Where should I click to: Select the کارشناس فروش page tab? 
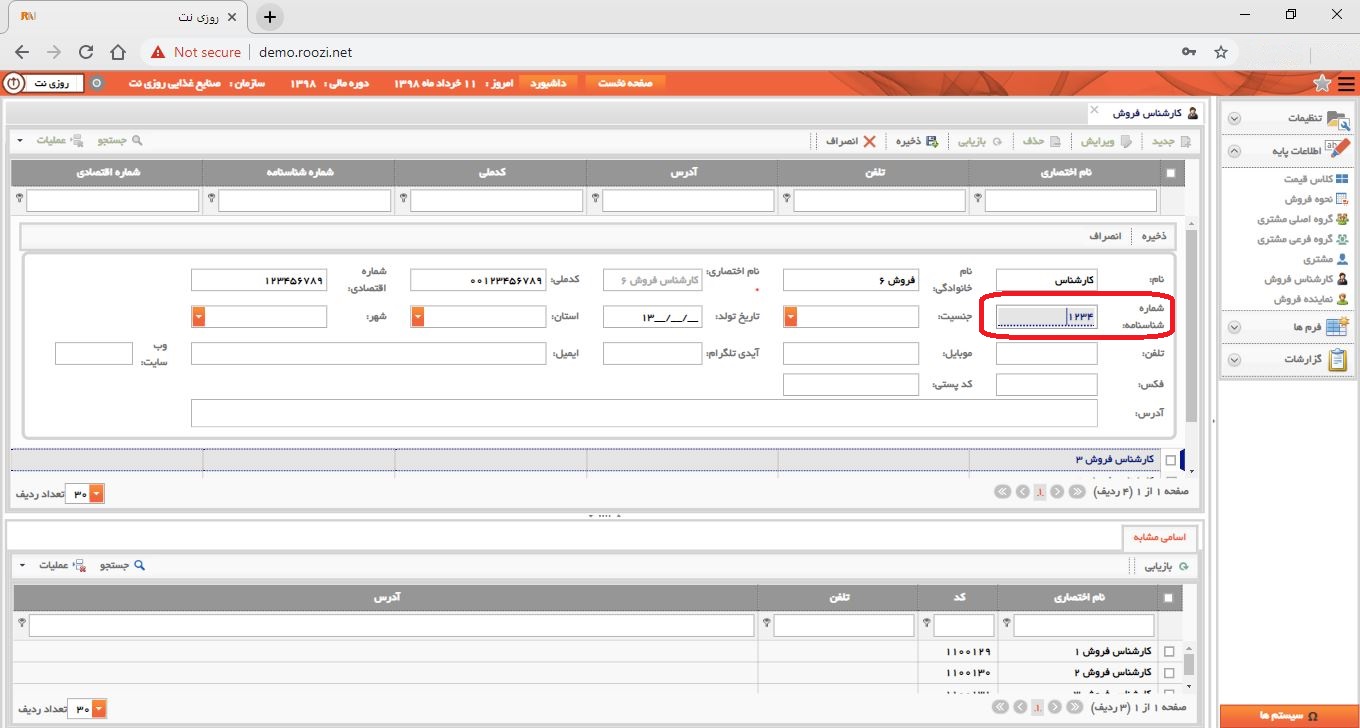pyautogui.click(x=1154, y=114)
